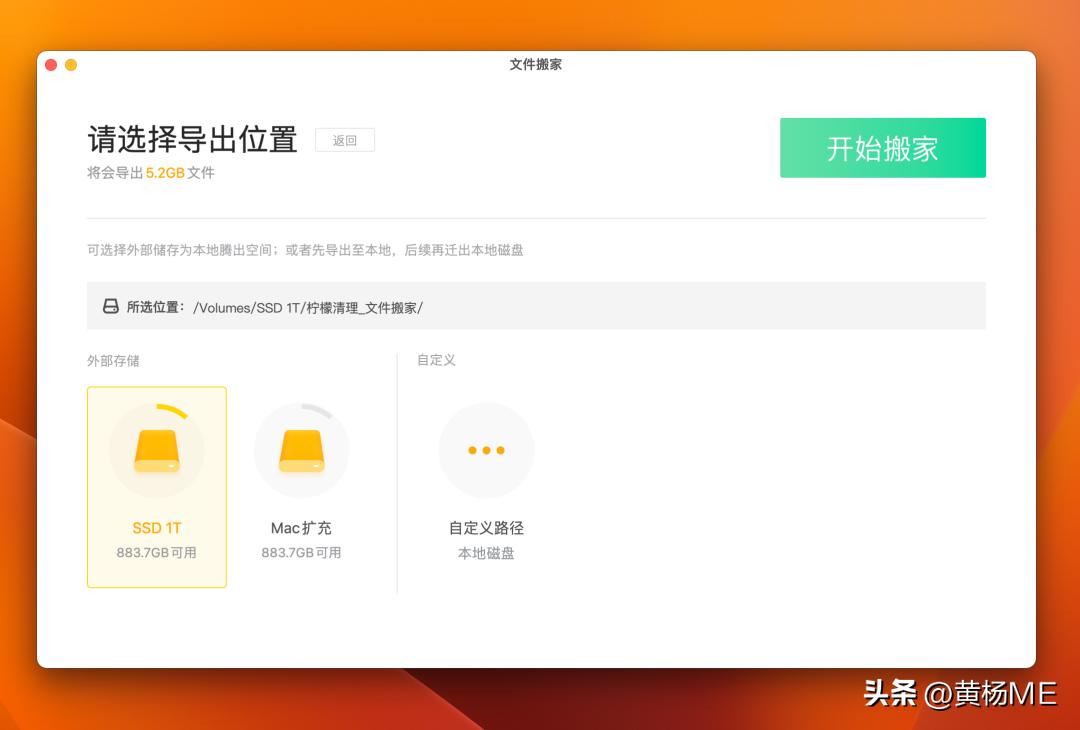The width and height of the screenshot is (1080, 730).
Task: Choose the 自定义路径 local disk option
Action: coord(486,487)
